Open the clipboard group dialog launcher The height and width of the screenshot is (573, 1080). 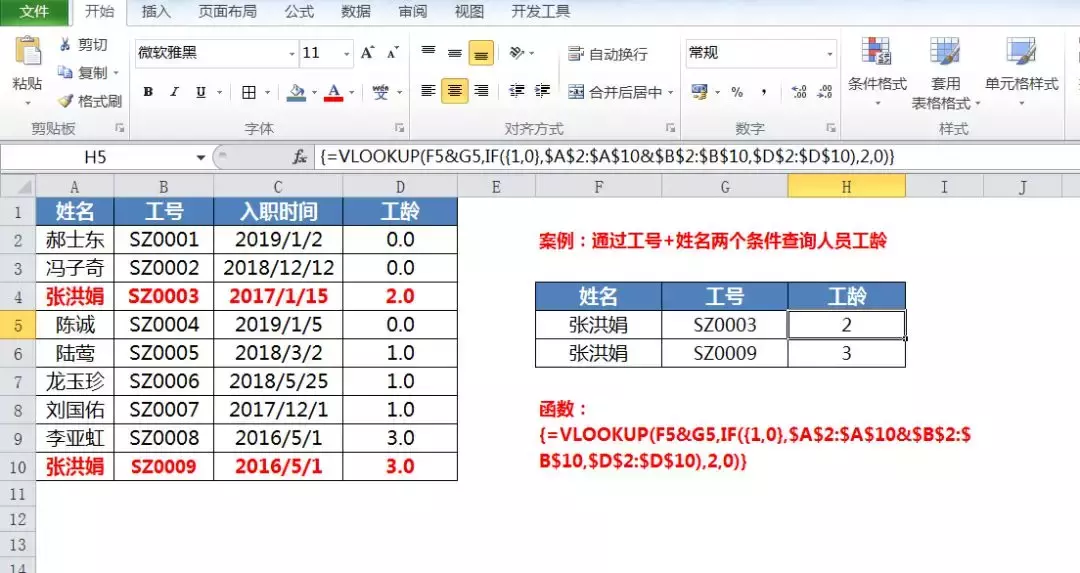(120, 128)
